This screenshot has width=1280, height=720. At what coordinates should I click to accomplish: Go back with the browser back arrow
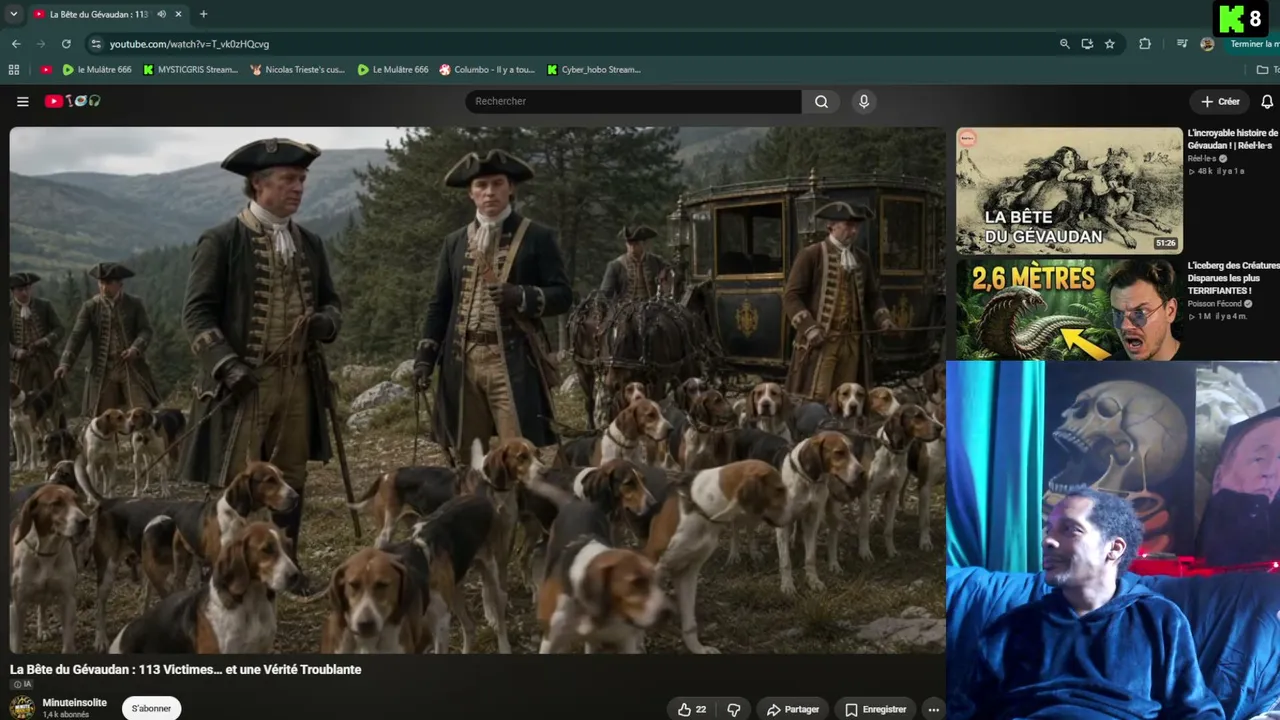[x=16, y=44]
